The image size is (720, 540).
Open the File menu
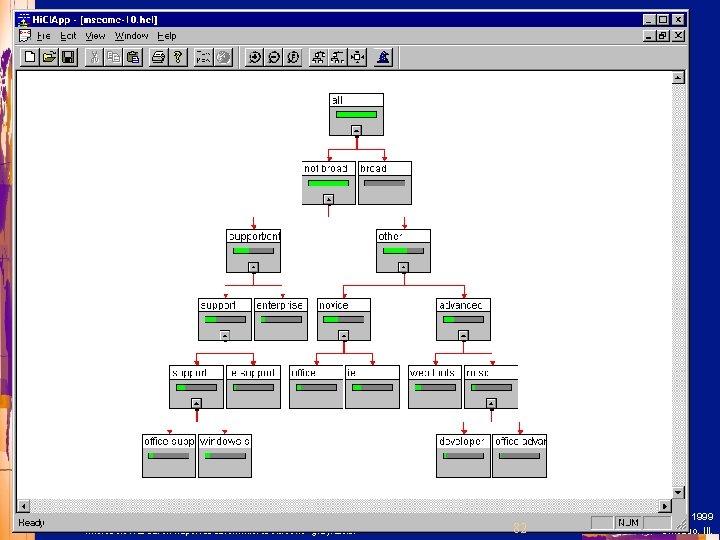[44, 36]
